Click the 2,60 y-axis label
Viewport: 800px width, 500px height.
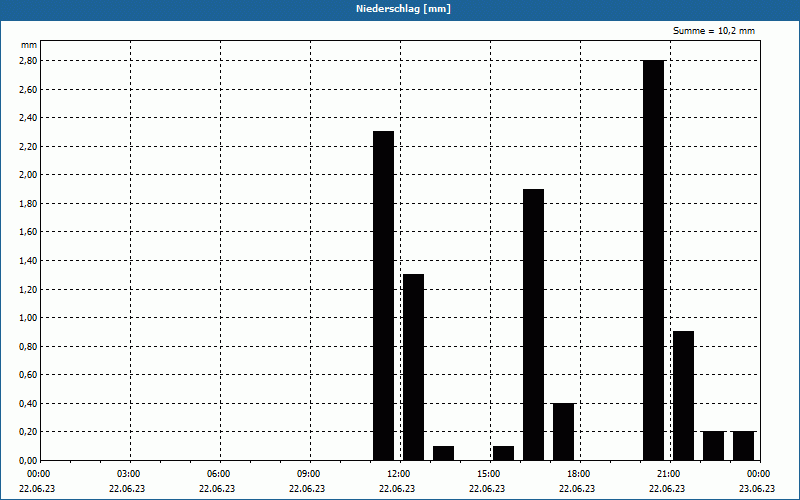point(29,89)
